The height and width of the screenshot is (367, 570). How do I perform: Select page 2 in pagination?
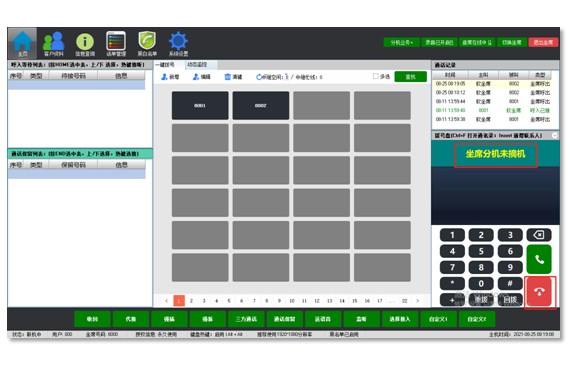pos(192,301)
